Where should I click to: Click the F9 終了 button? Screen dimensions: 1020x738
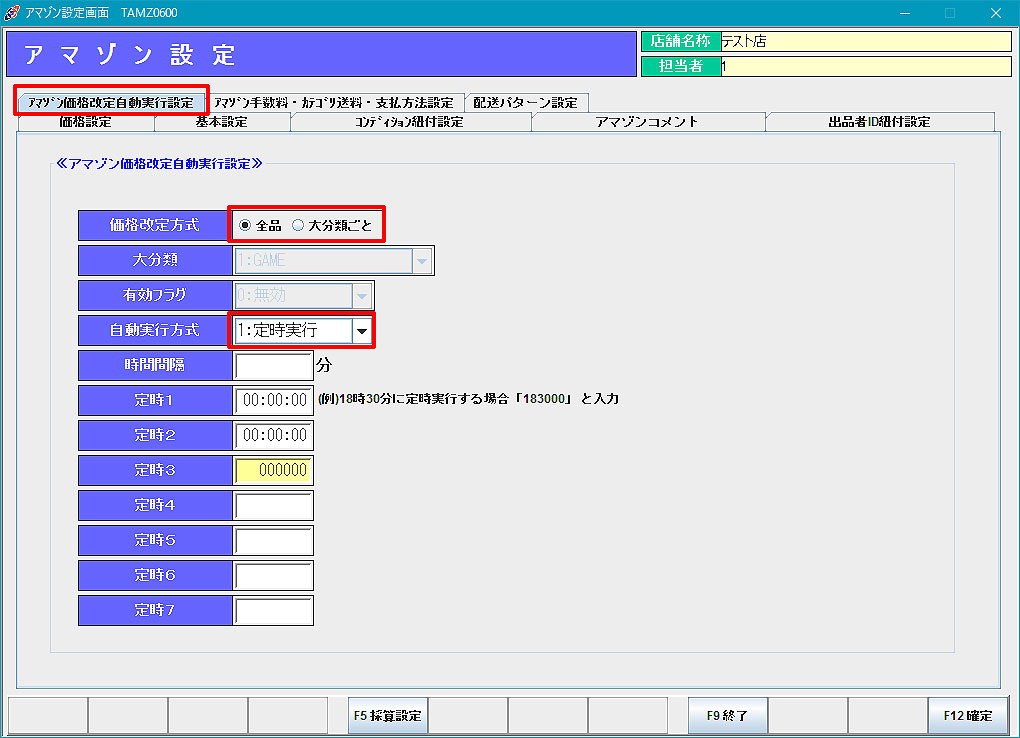[x=727, y=716]
